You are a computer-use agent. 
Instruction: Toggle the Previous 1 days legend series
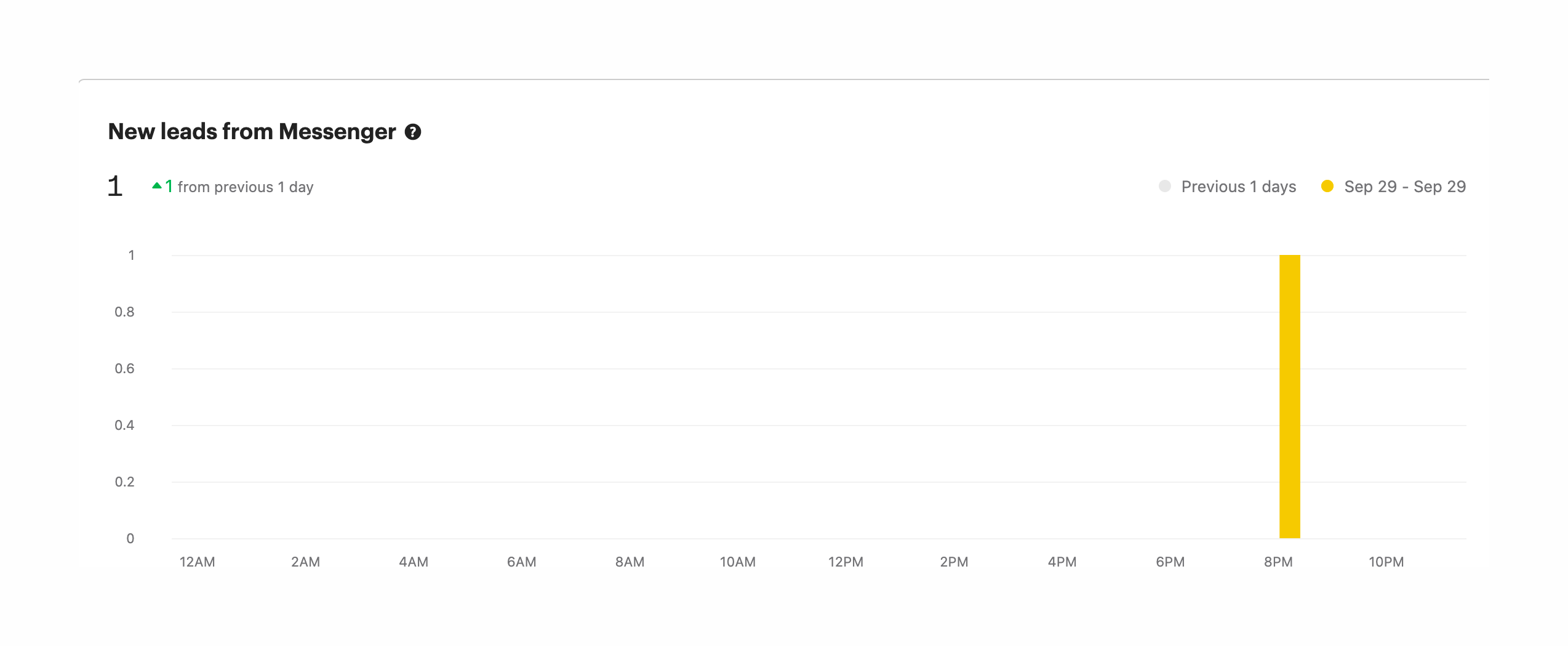[x=1238, y=187]
